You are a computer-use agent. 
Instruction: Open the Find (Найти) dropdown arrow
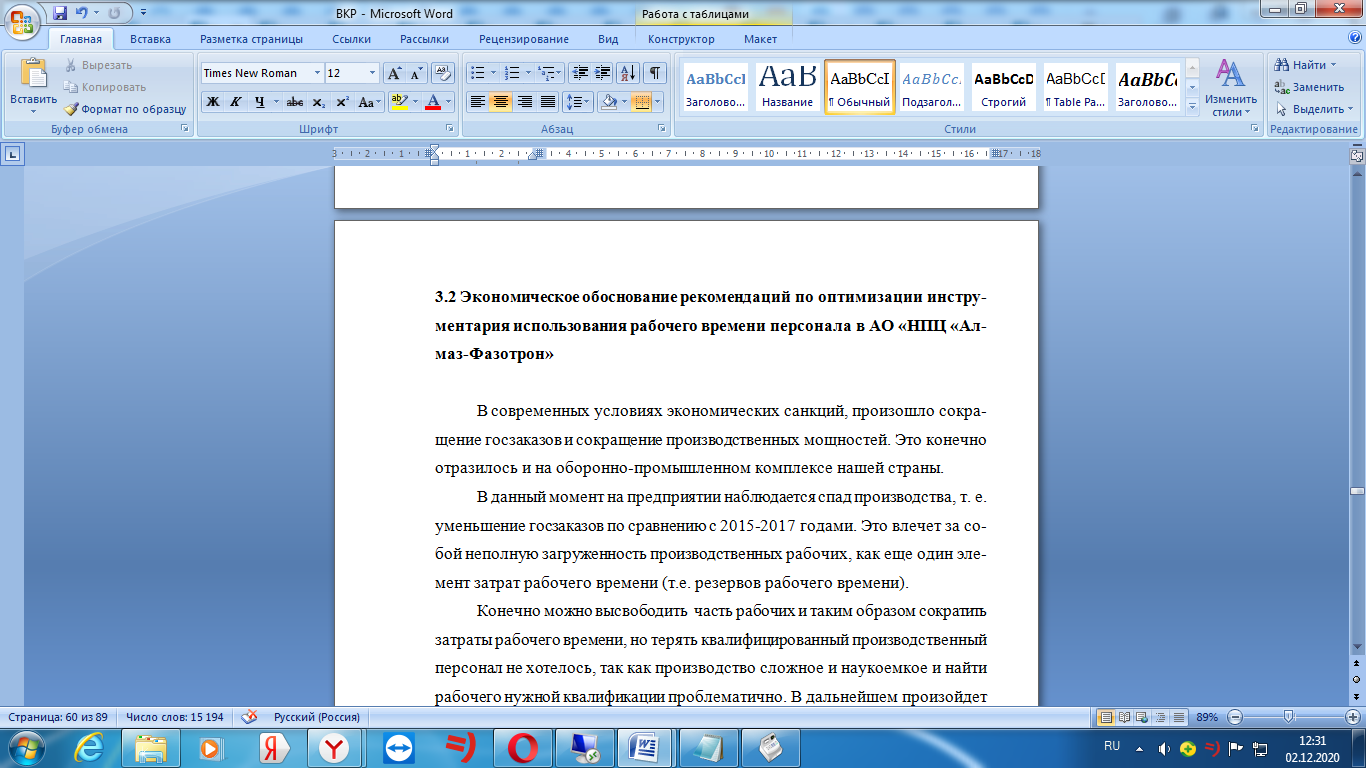pos(1332,65)
